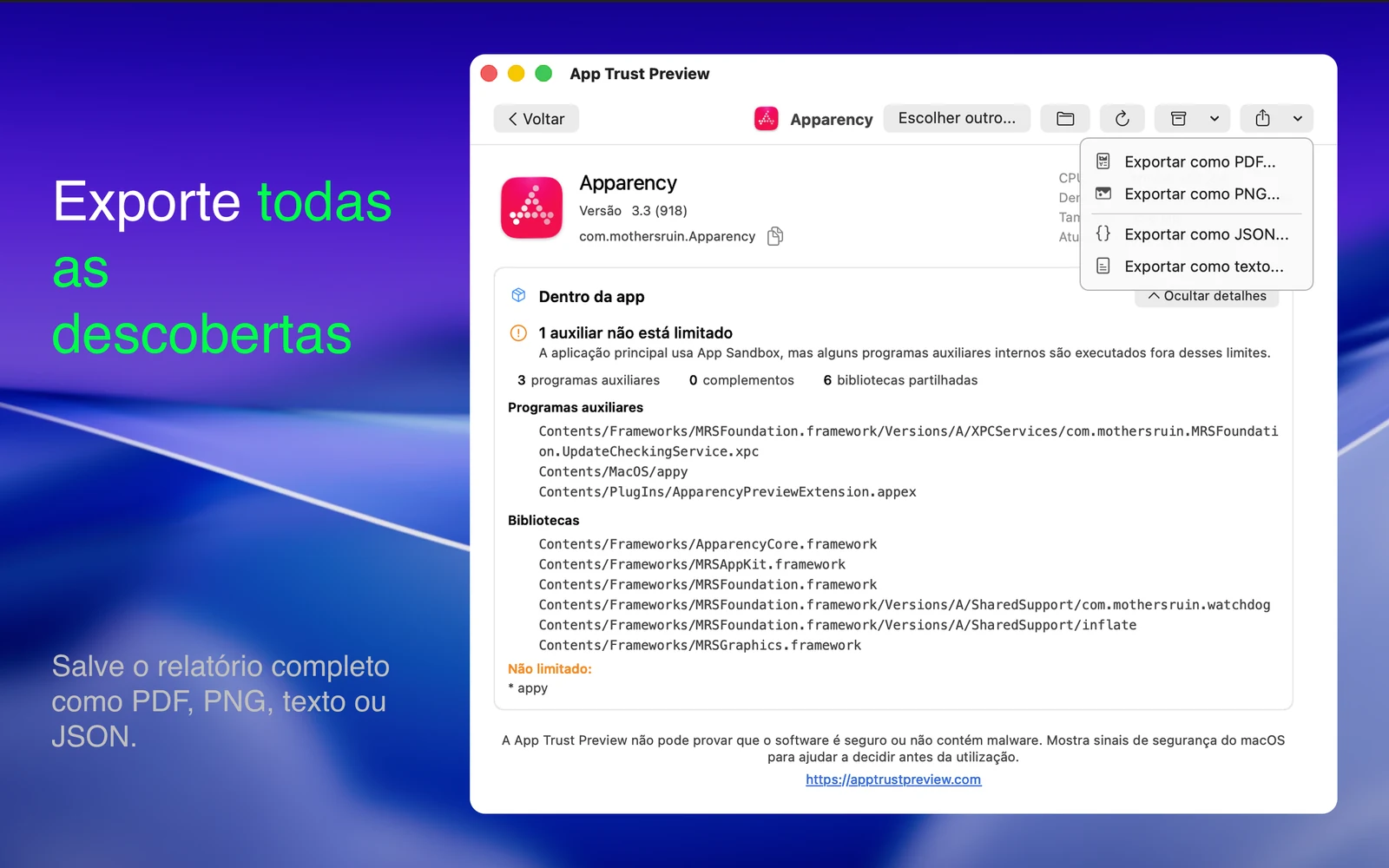Expand the archive dropdown chevron
The image size is (1389, 868).
1215,119
